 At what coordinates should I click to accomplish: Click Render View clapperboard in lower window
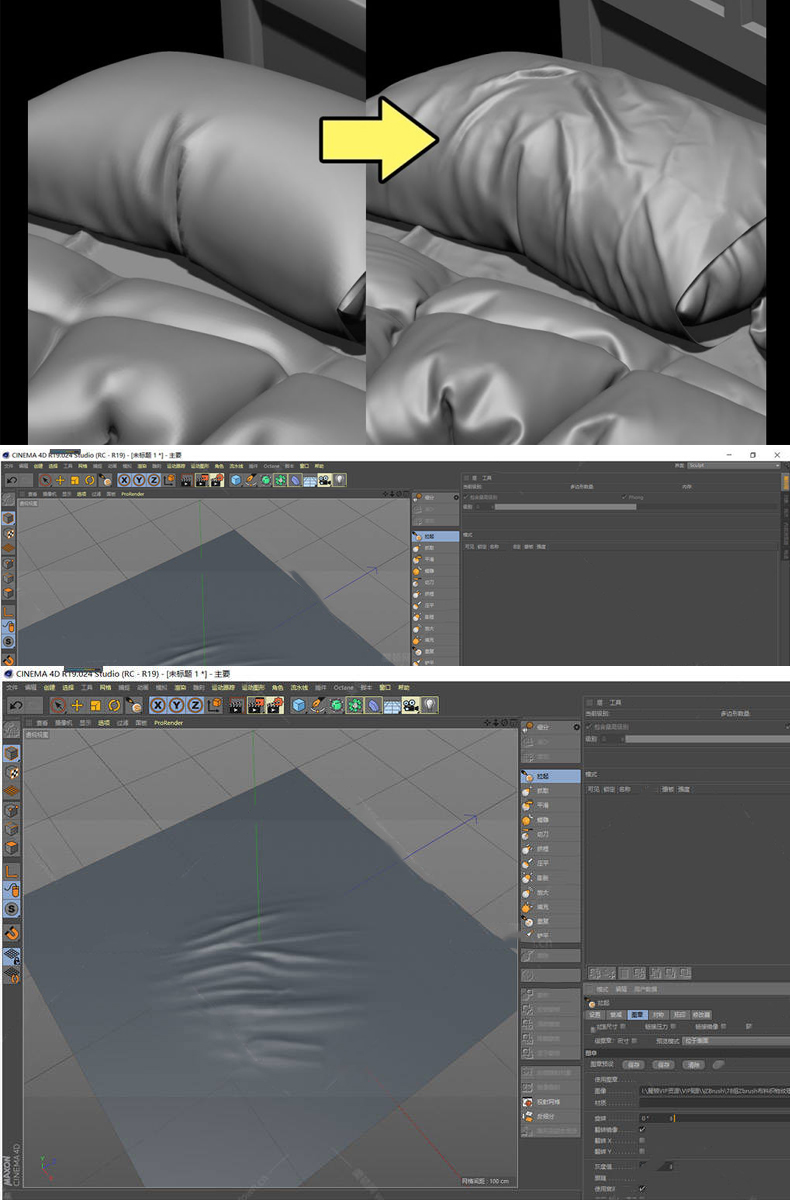[x=237, y=705]
